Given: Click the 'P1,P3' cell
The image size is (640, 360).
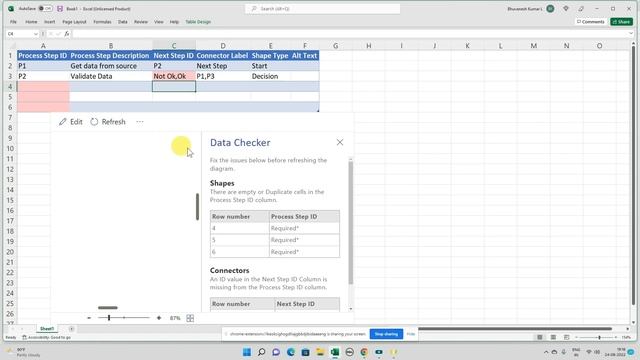Looking at the screenshot, I should click(x=223, y=76).
